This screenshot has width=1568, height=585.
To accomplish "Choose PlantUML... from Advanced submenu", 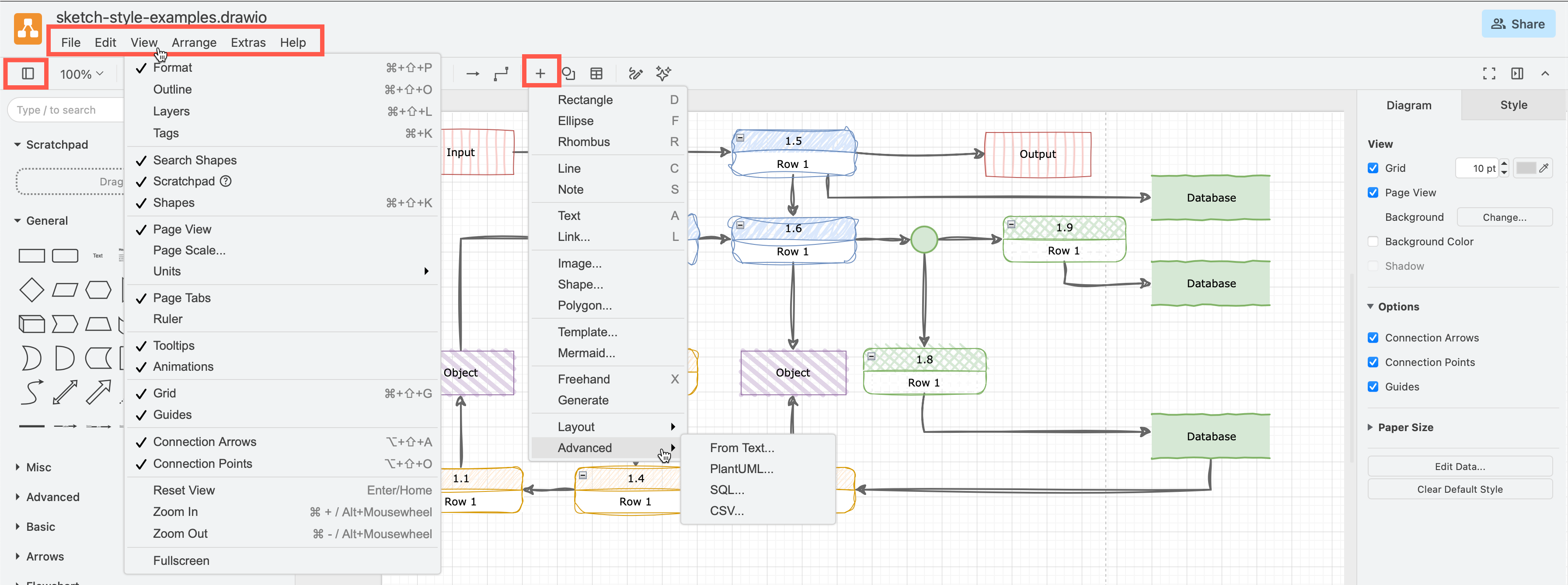I will pos(757,469).
